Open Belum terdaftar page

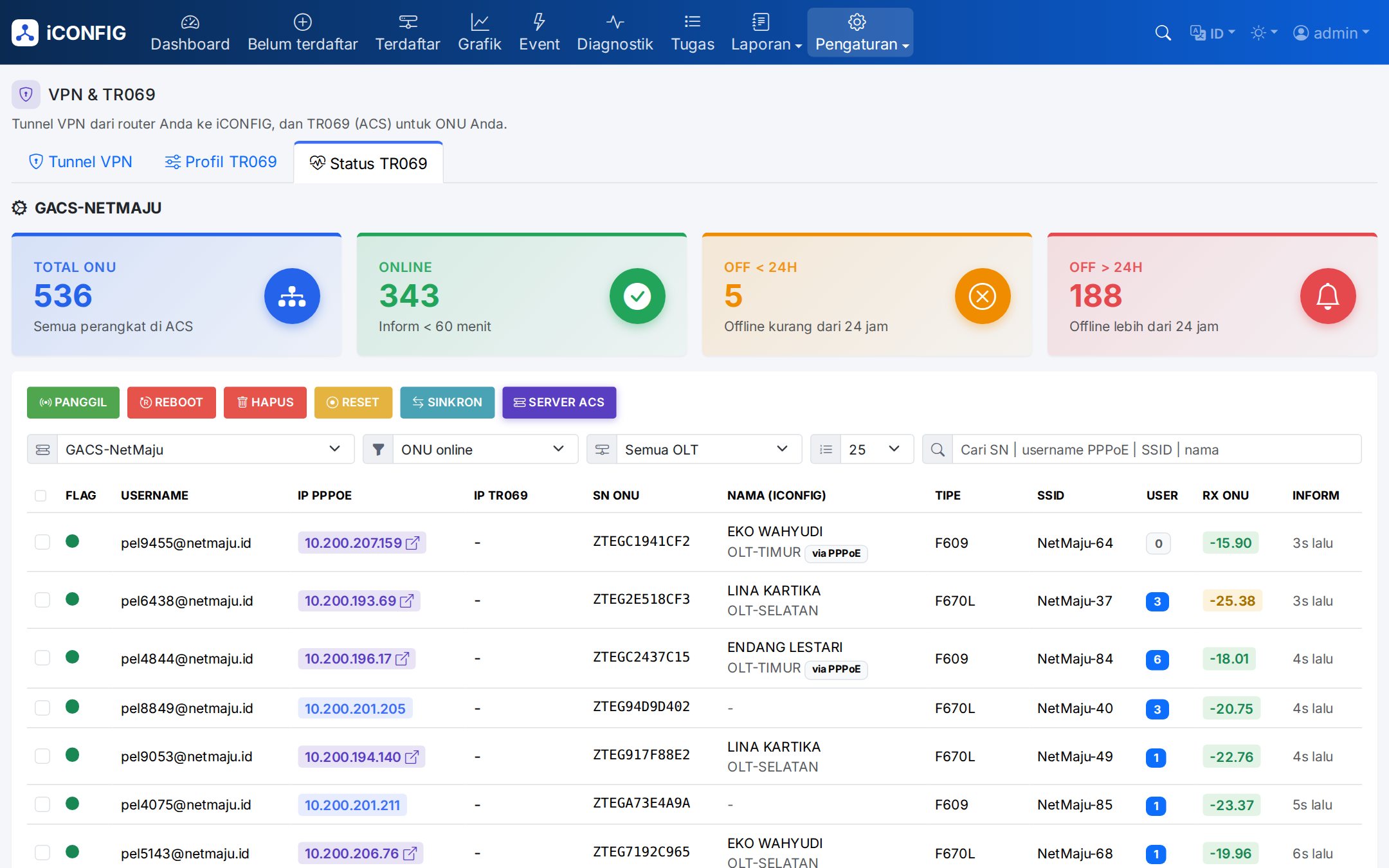pyautogui.click(x=302, y=33)
